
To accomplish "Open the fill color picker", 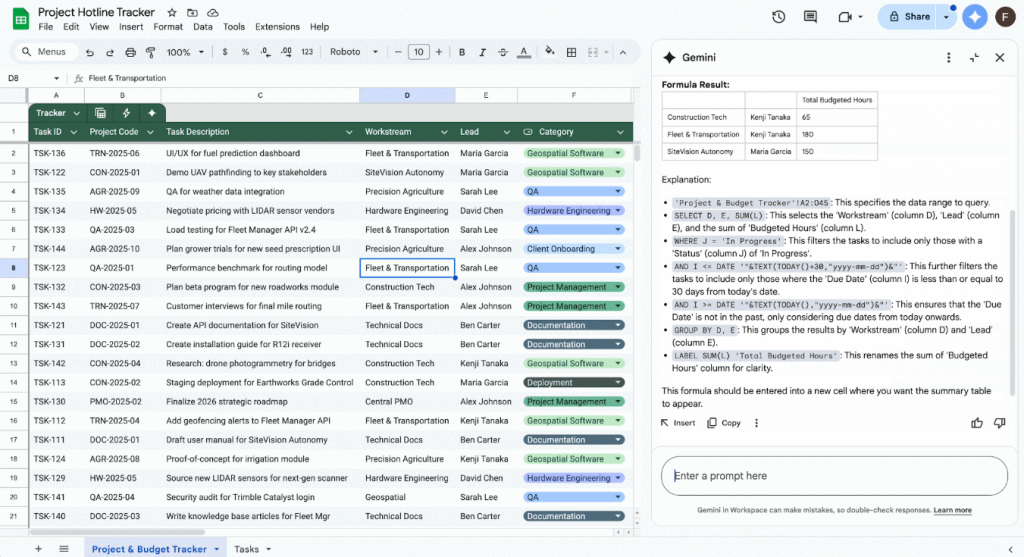I will [x=550, y=52].
